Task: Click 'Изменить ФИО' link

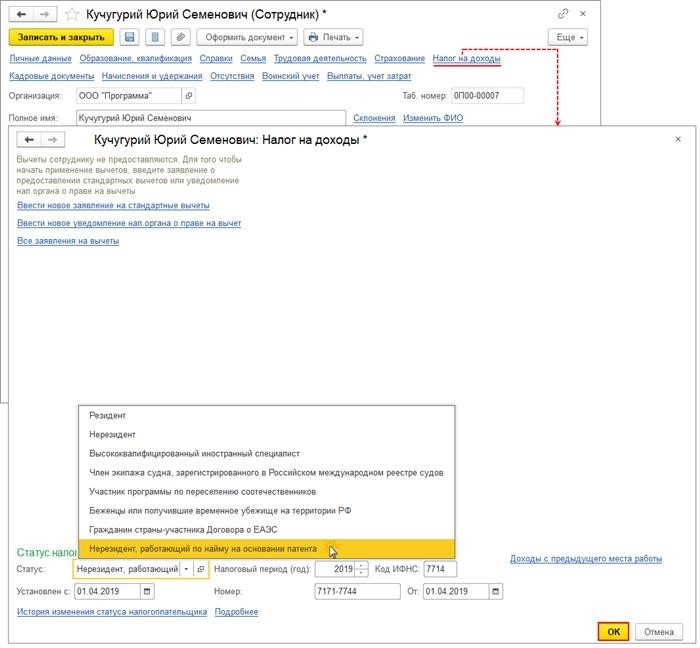Action: click(x=433, y=118)
